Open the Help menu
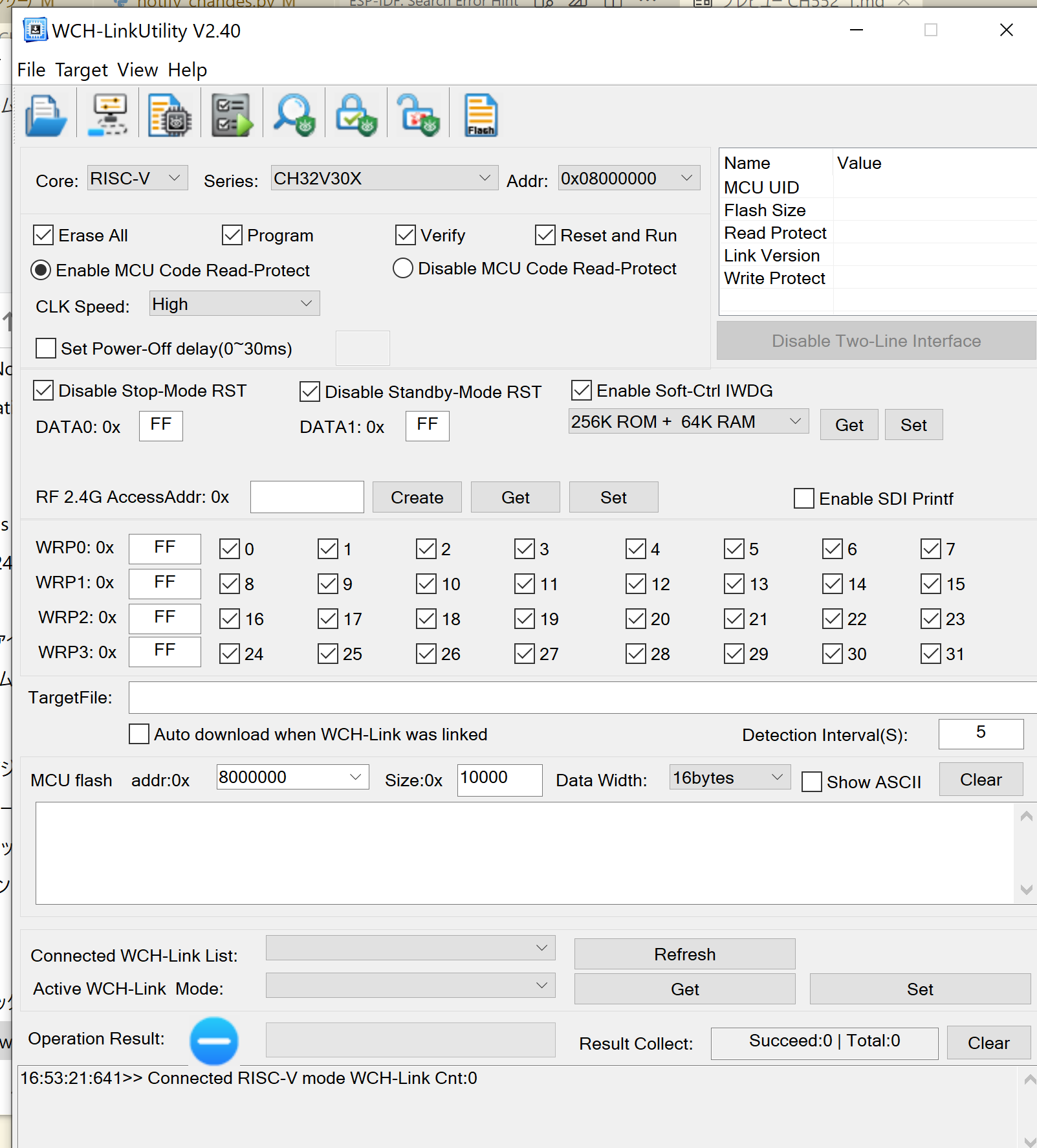 tap(187, 70)
